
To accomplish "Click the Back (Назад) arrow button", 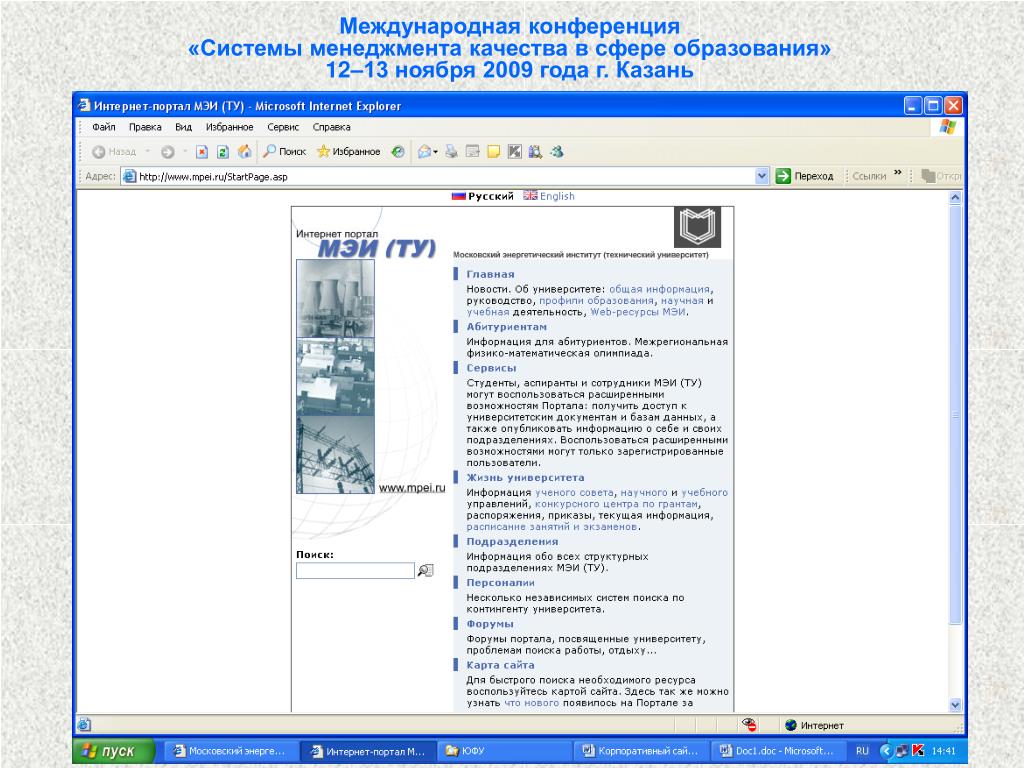I will click(x=114, y=152).
